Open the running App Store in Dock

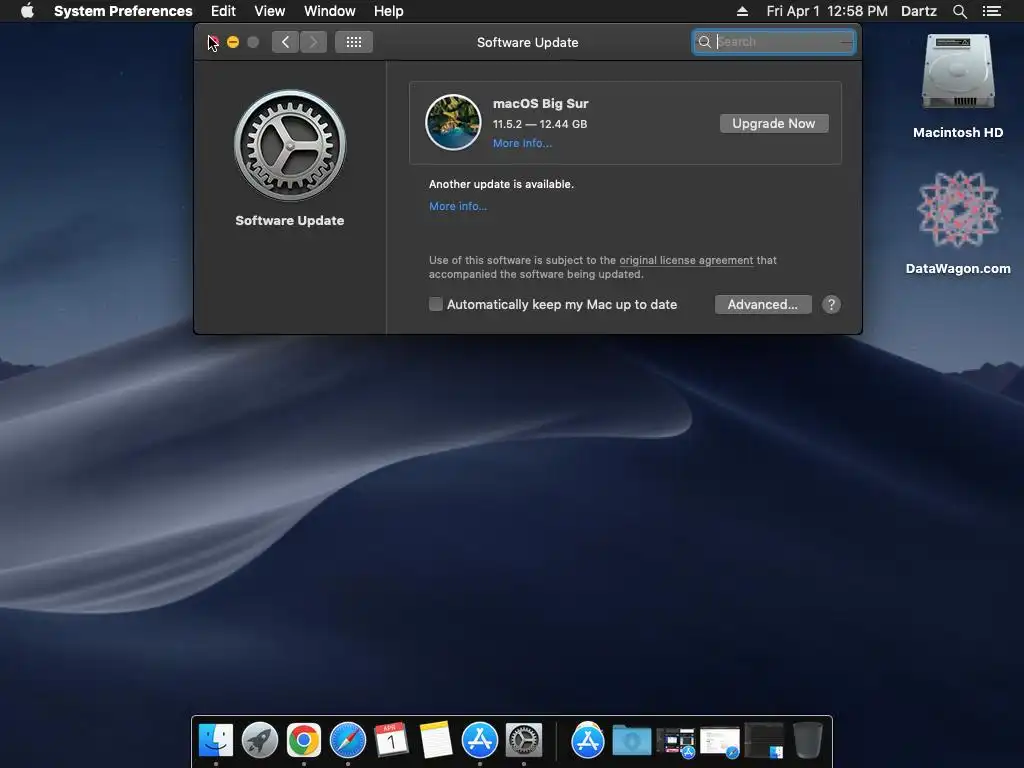click(x=480, y=740)
